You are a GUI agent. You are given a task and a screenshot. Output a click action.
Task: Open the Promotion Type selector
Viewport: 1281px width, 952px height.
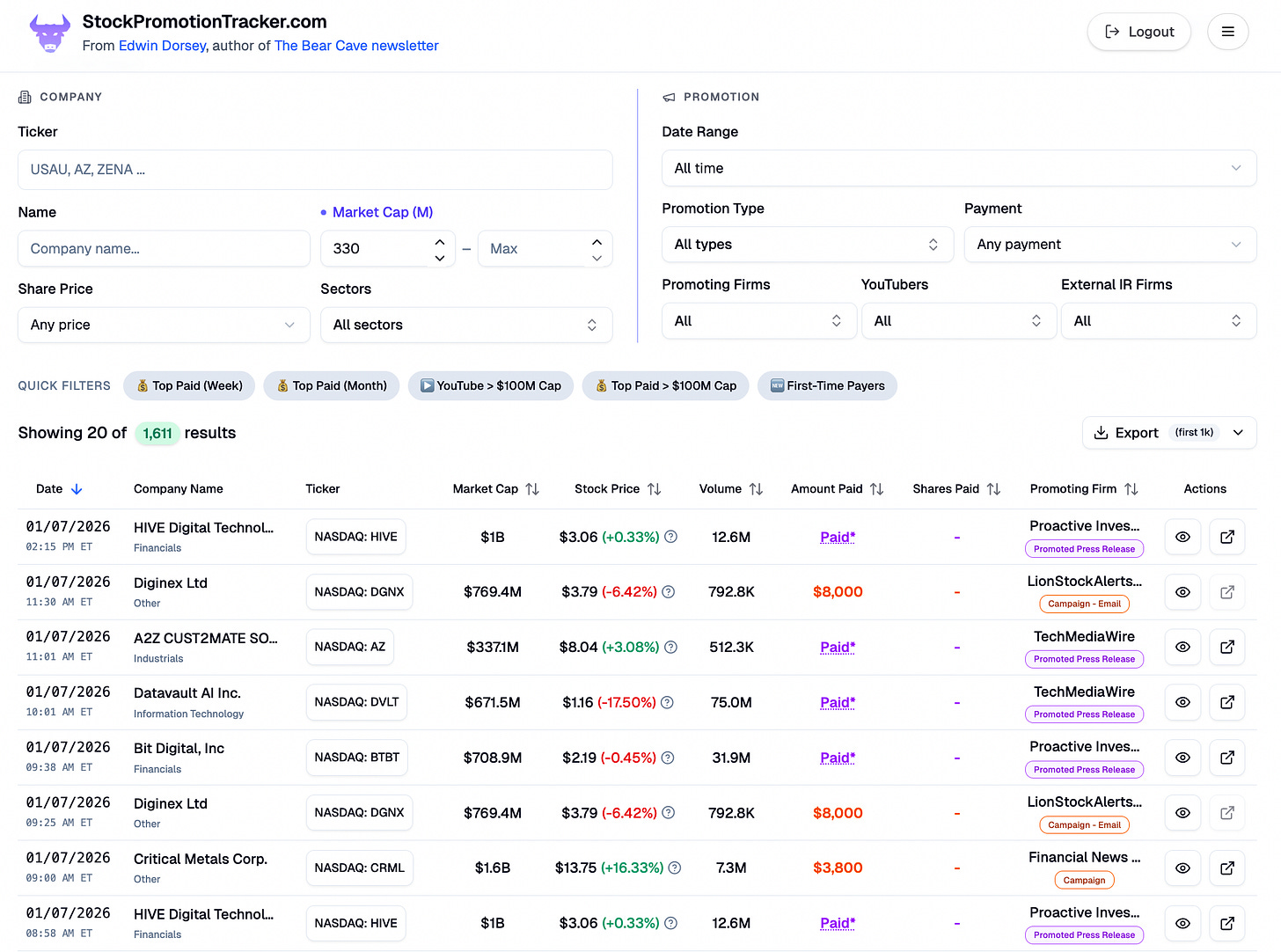808,245
